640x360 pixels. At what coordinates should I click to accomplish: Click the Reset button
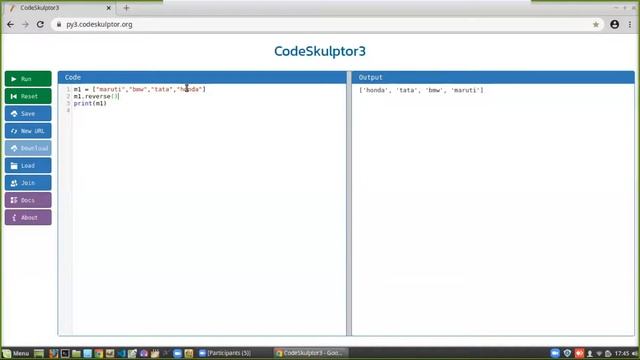point(28,96)
